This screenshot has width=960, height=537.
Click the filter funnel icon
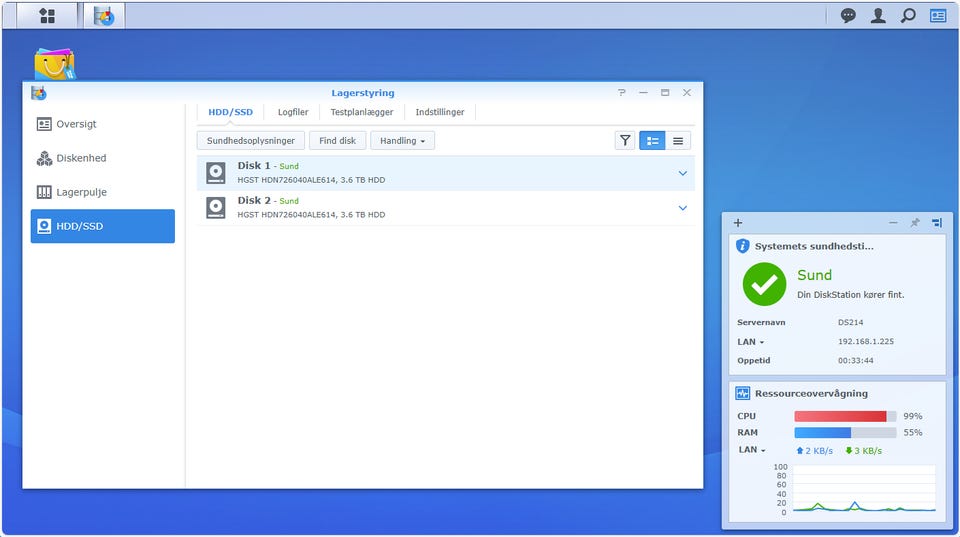(624, 141)
